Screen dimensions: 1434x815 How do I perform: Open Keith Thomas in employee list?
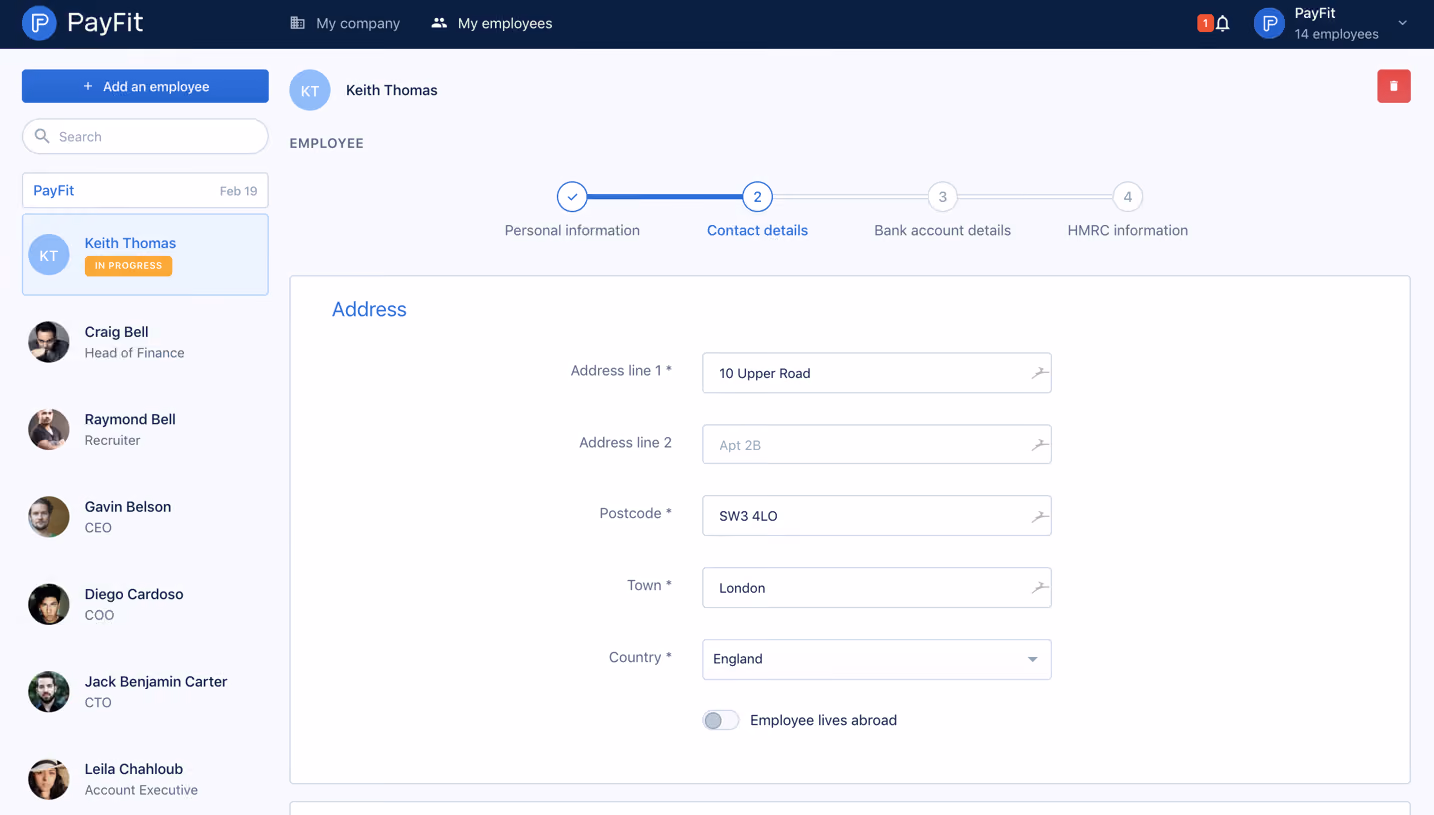[145, 254]
